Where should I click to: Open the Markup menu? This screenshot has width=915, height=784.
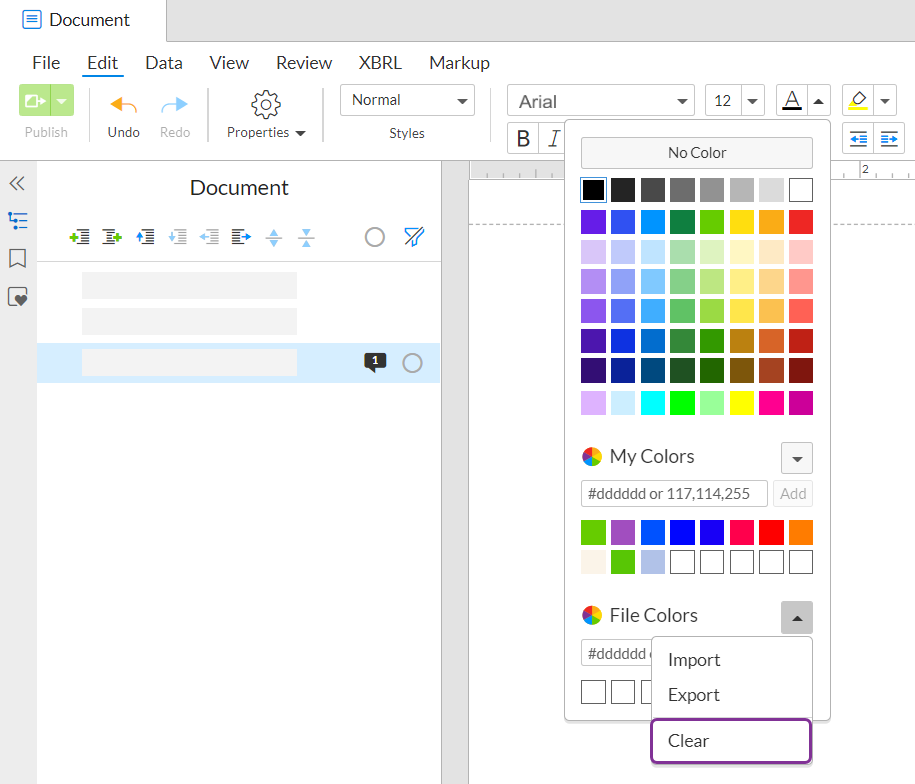pyautogui.click(x=459, y=63)
